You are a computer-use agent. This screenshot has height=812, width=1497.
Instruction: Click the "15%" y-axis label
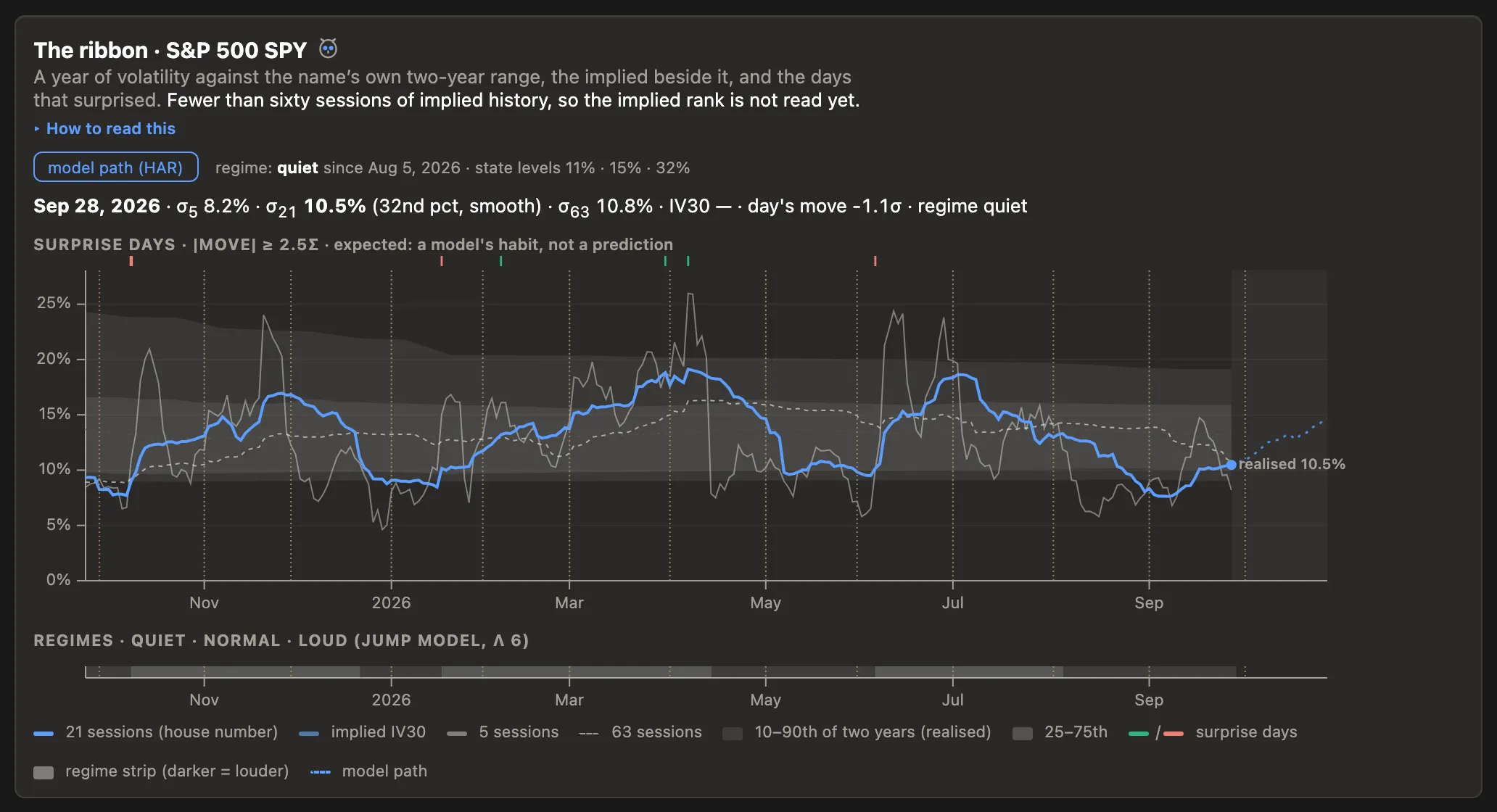tap(54, 414)
